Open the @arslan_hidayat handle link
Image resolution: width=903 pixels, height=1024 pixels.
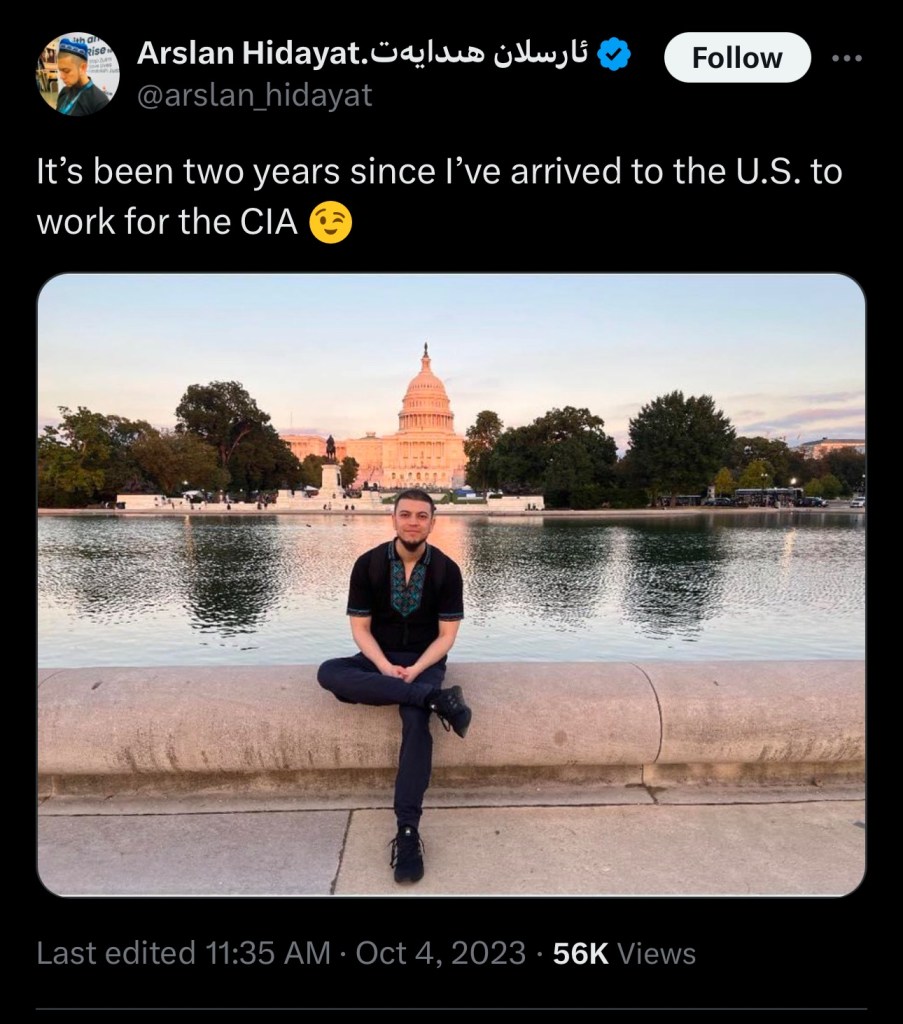(254, 95)
